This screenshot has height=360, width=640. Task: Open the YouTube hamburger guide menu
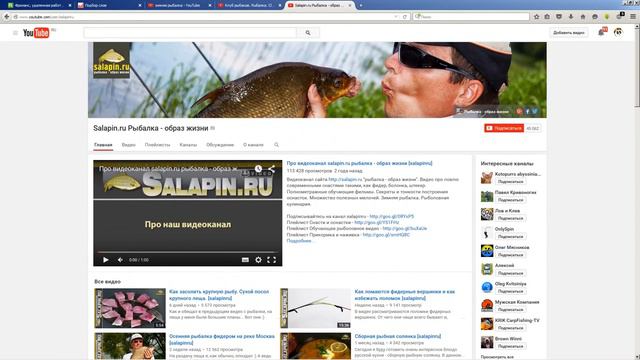coord(15,33)
